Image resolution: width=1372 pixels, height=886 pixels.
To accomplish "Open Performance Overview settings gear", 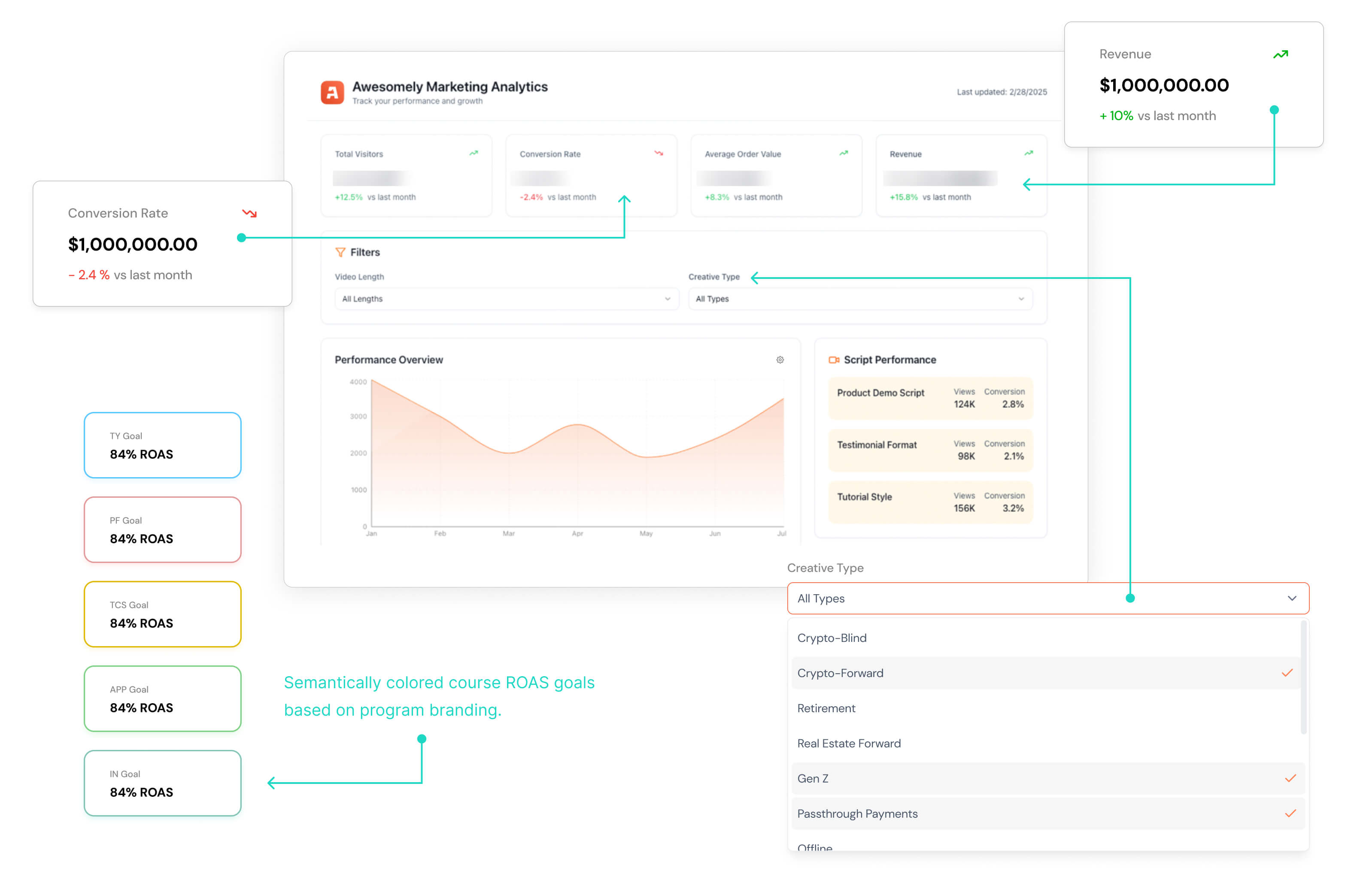I will 780,360.
